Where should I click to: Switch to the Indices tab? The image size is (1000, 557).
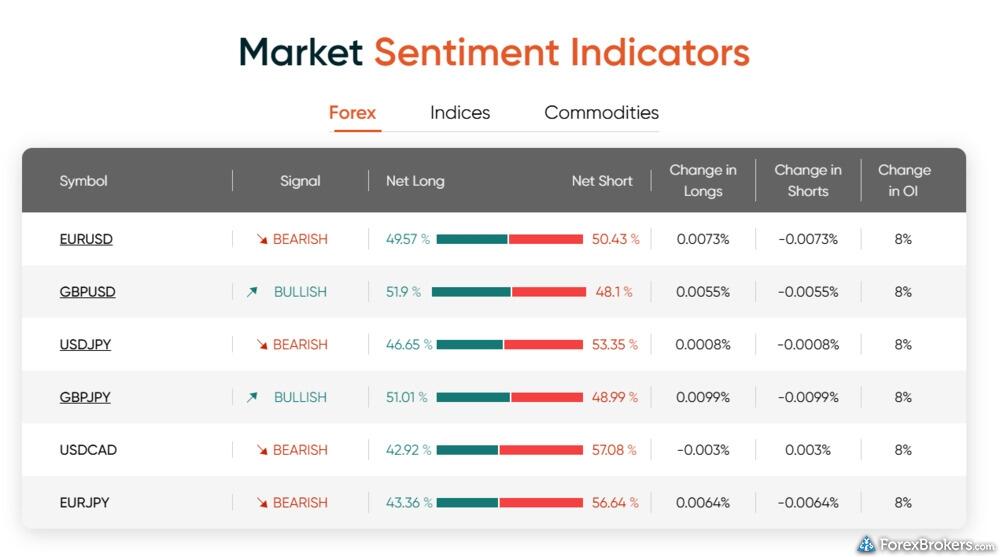[x=460, y=113]
